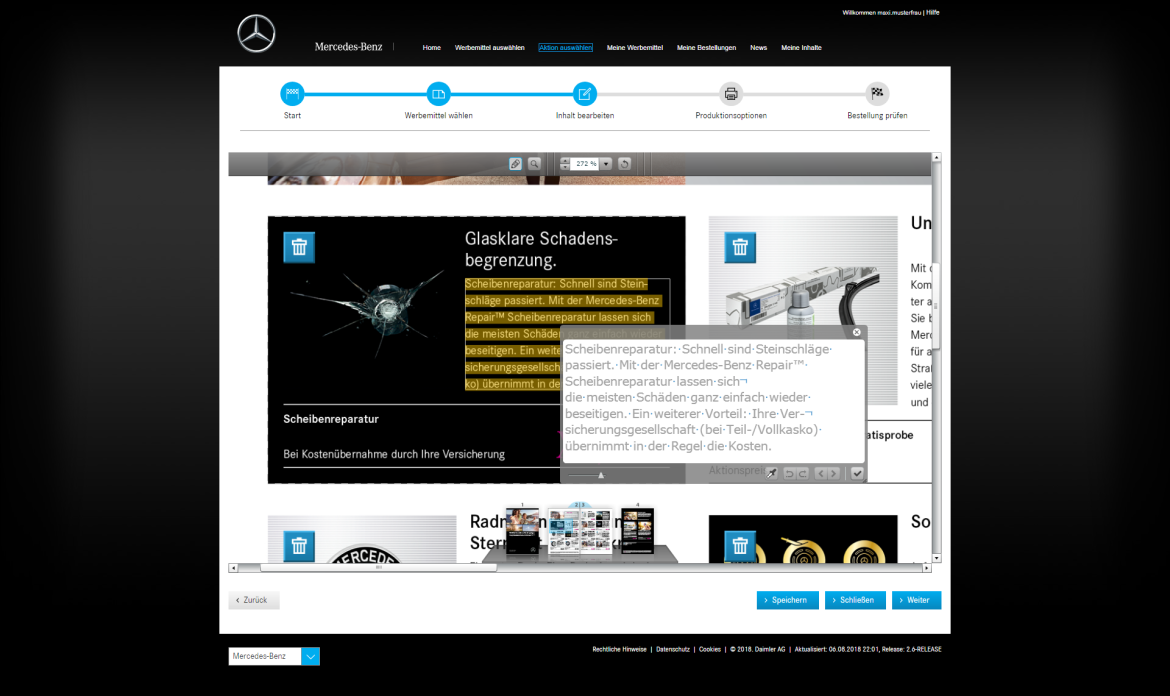Select page 1 thumbnail in page navigator
Screen dimensions: 1170x696
click(x=522, y=530)
